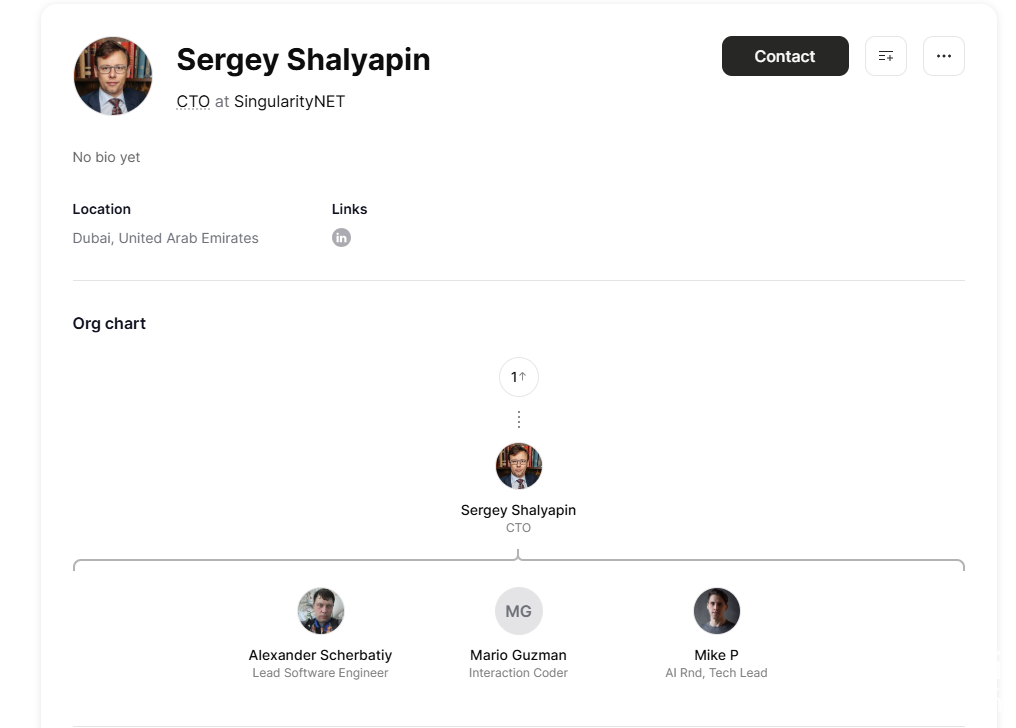Open the SingularityNET company link
The width and height of the screenshot is (1016, 728).
[289, 101]
